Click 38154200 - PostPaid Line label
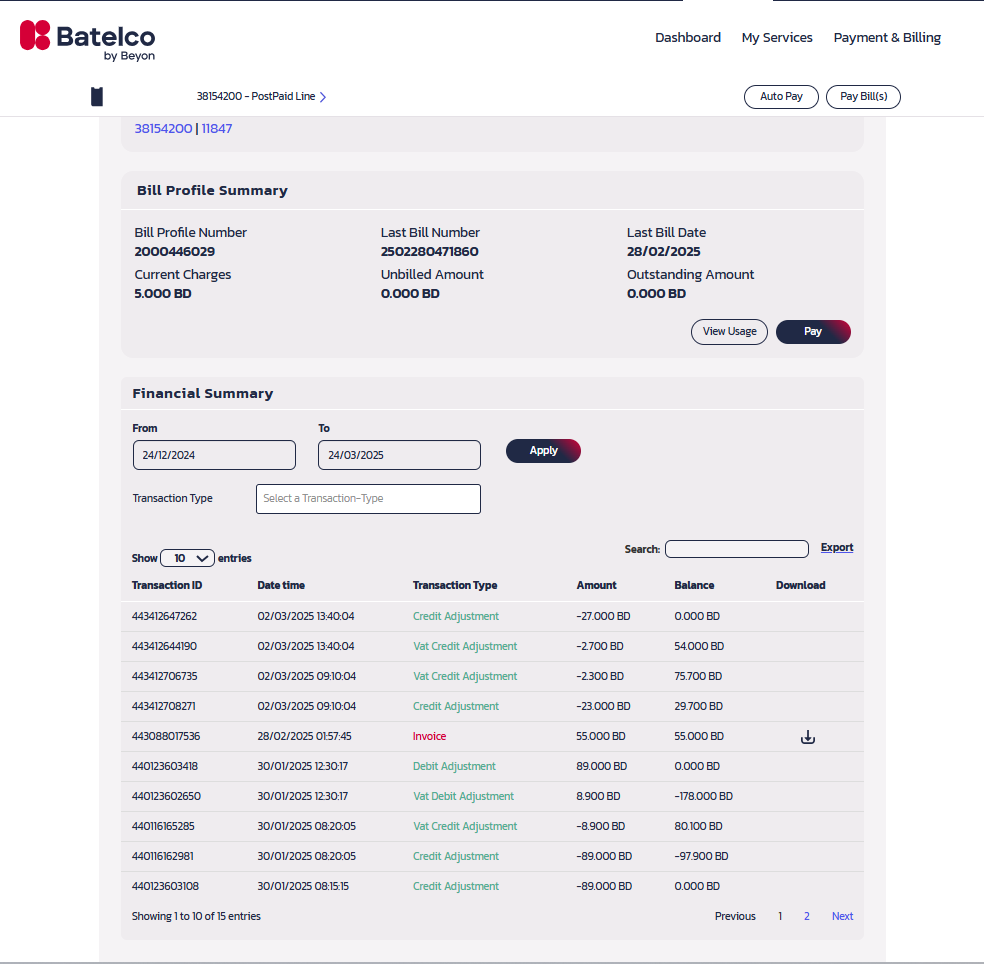 pos(255,97)
